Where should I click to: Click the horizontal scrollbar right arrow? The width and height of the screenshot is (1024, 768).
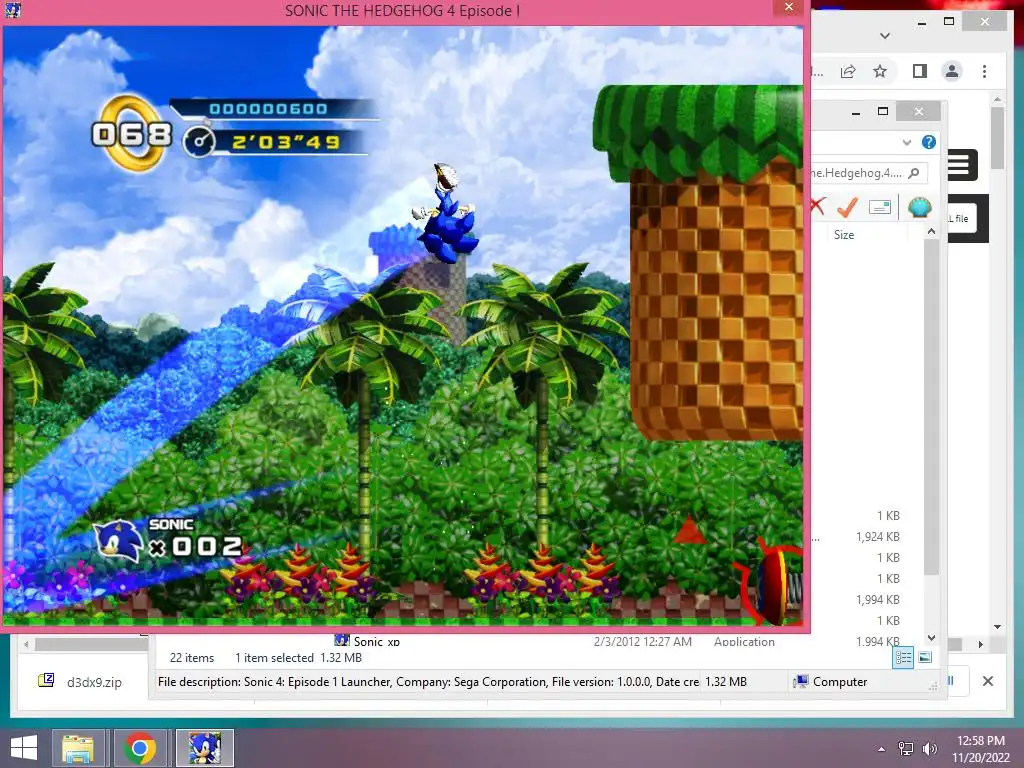point(980,645)
